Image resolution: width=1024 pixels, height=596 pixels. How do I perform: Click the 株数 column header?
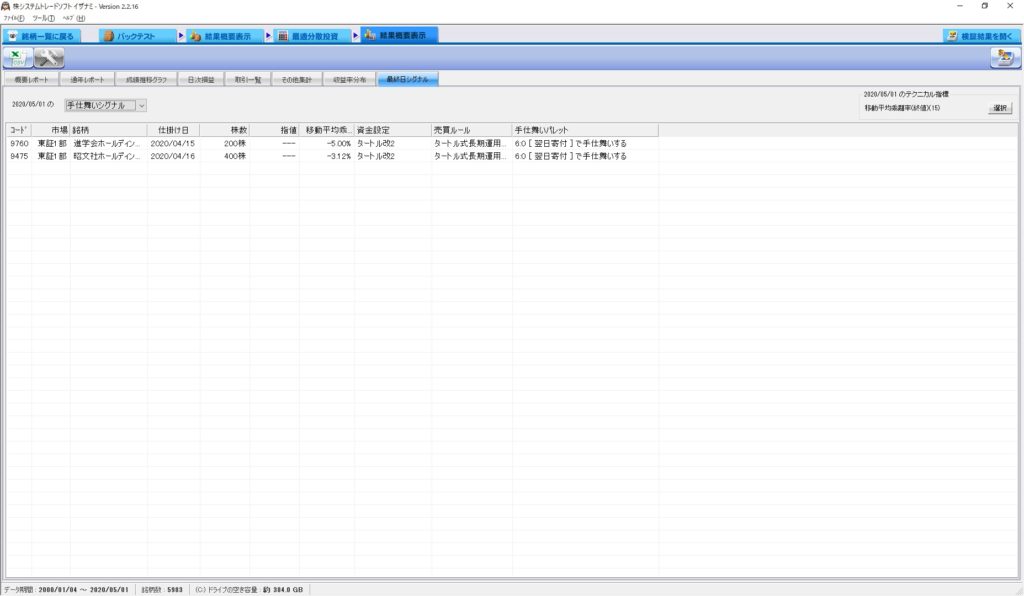(225, 130)
